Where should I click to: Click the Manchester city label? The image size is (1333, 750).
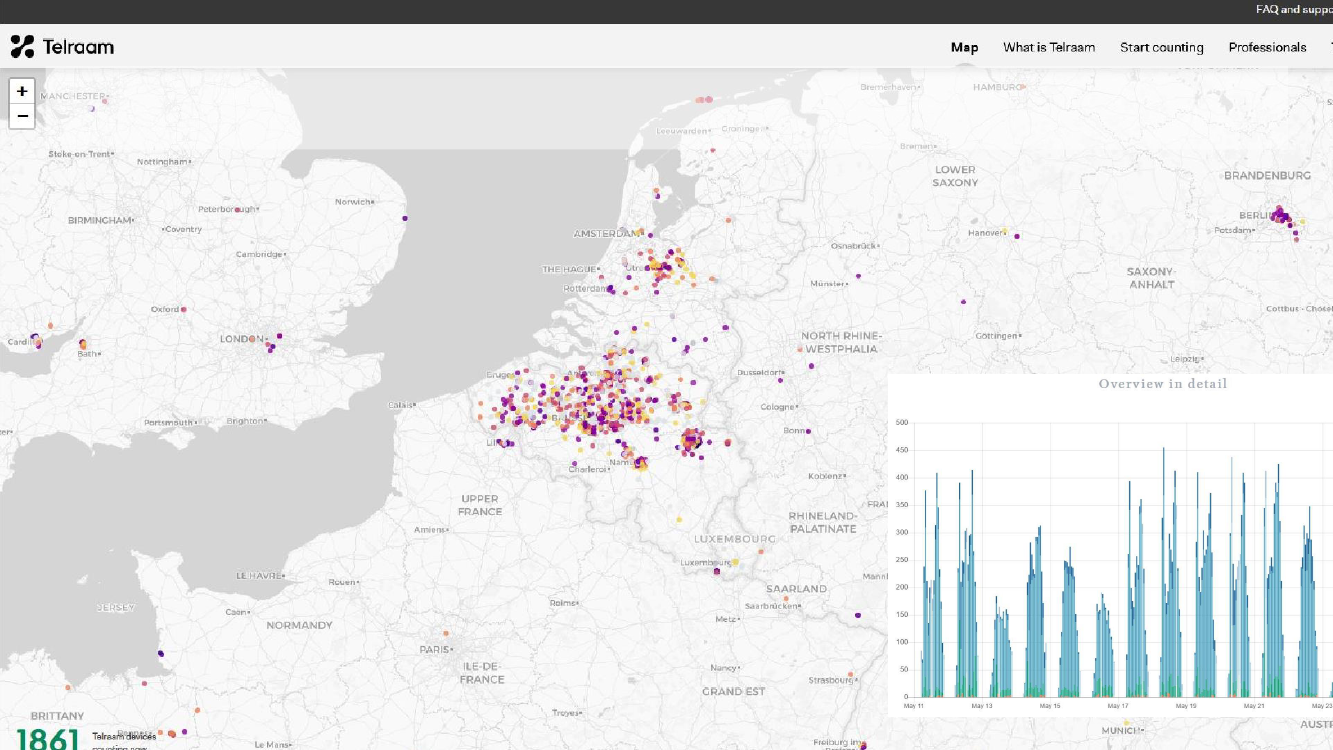(x=72, y=96)
